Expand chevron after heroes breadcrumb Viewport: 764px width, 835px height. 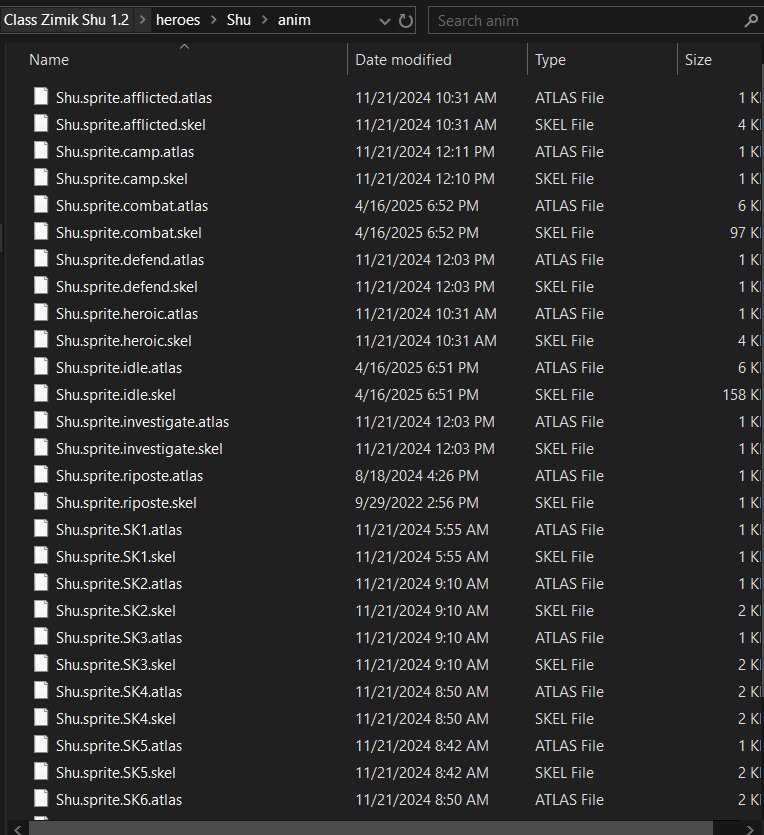[x=213, y=20]
